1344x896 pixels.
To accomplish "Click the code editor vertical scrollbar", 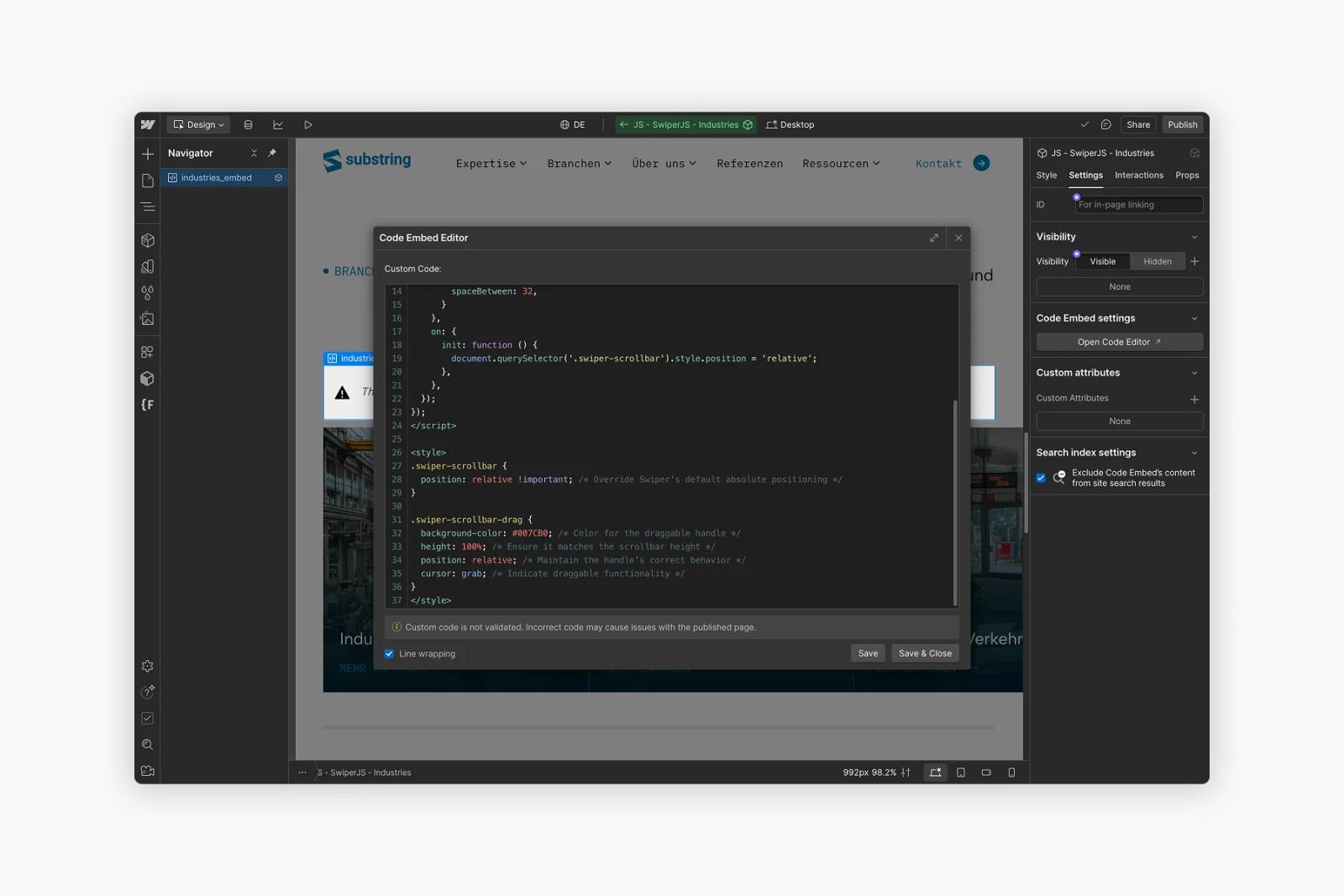I will pyautogui.click(x=955, y=501).
